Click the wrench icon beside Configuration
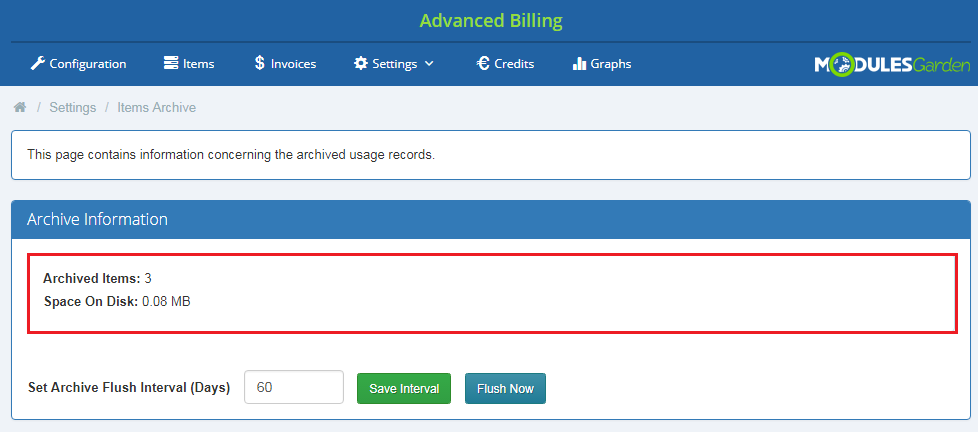 coord(37,64)
